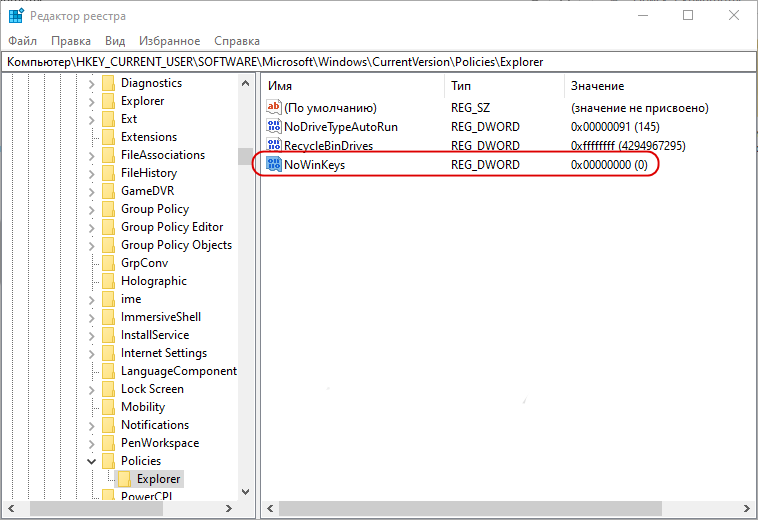The height and width of the screenshot is (520, 758).
Task: Click the LanguageComponent folder icon
Action: tap(109, 371)
